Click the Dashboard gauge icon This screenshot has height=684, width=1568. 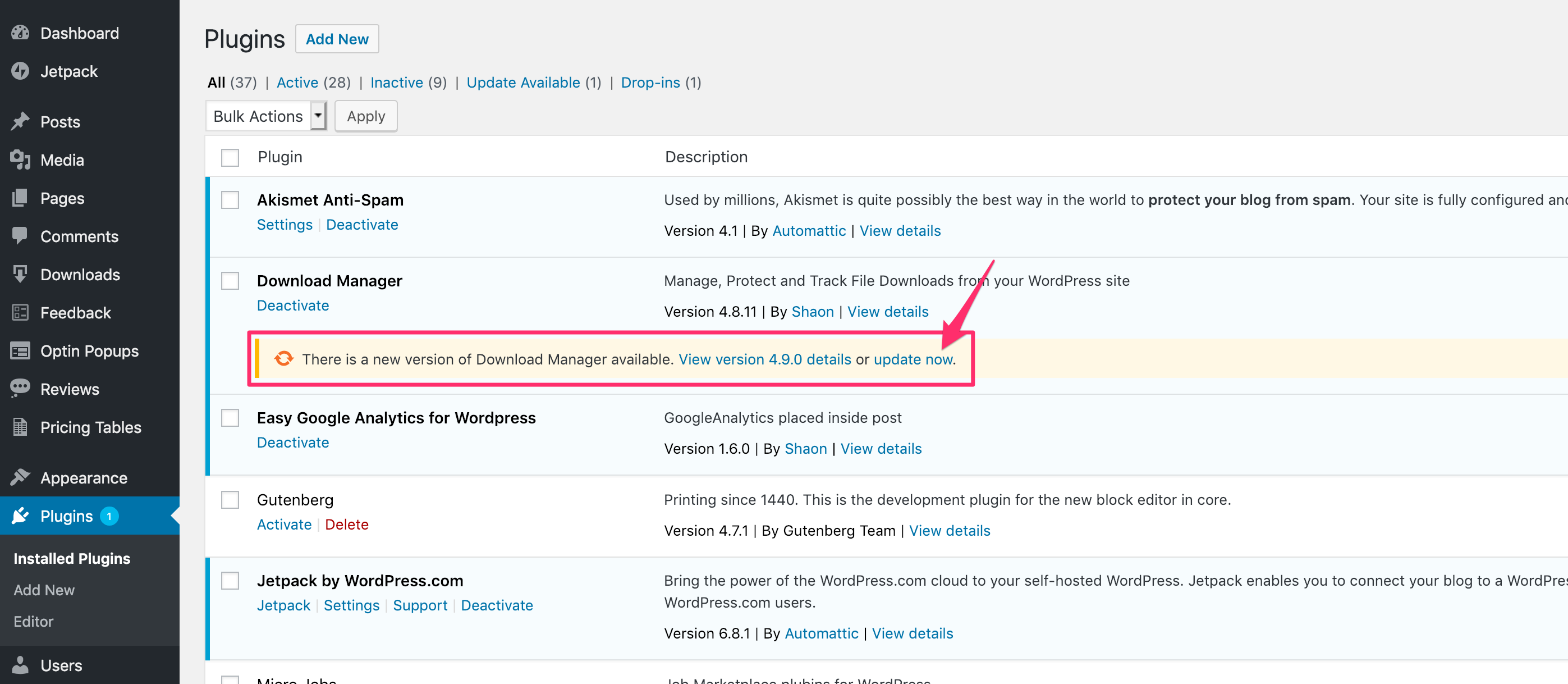(x=20, y=33)
